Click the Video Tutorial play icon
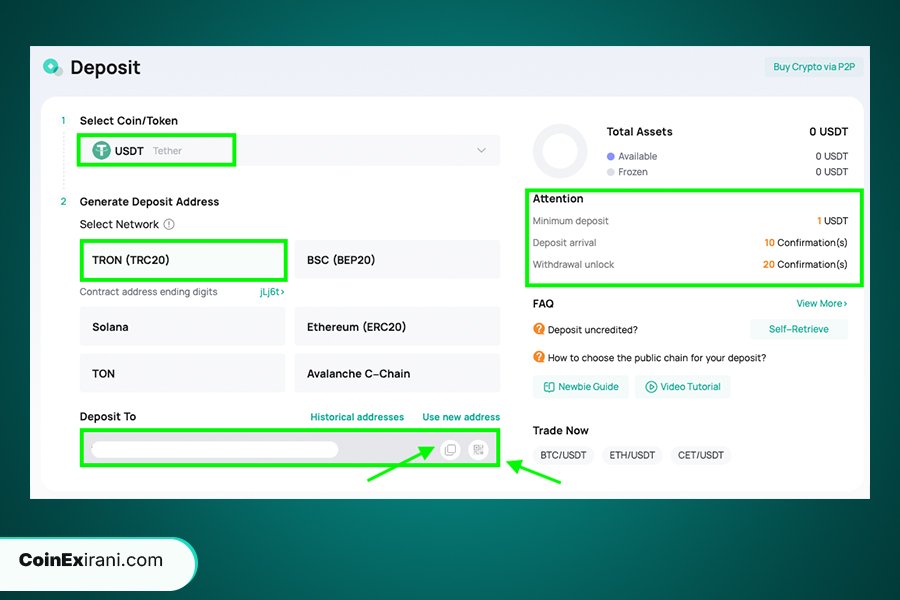This screenshot has height=600, width=900. (x=651, y=387)
